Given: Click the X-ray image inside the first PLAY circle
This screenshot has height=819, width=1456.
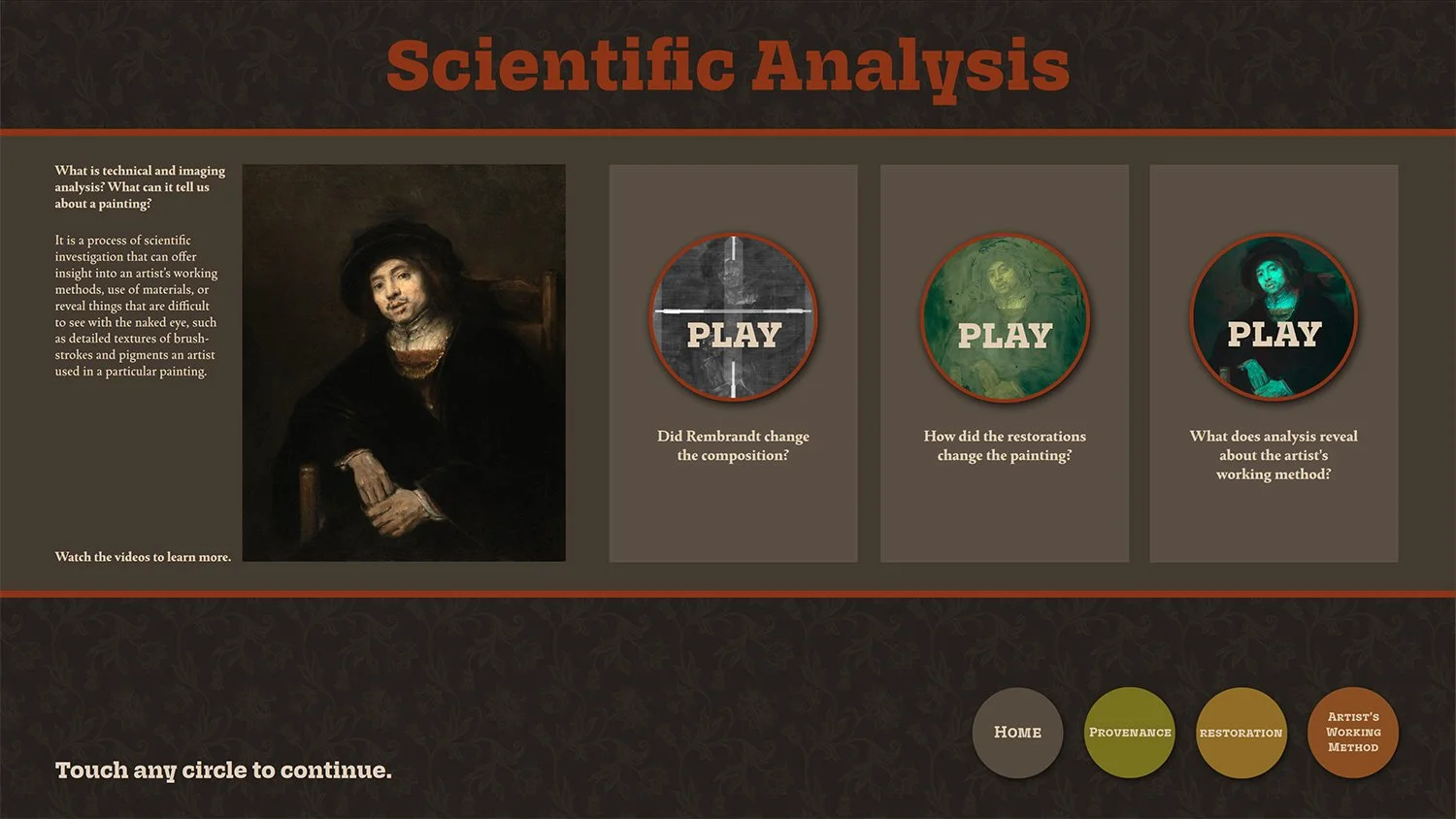Looking at the screenshot, I should pyautogui.click(x=733, y=281).
